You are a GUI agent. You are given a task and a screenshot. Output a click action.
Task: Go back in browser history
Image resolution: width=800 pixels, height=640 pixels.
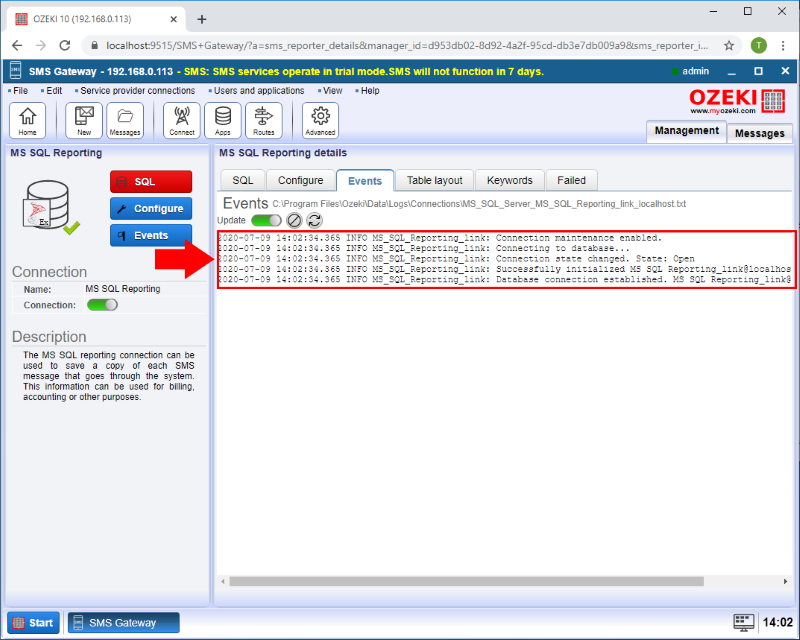17,45
